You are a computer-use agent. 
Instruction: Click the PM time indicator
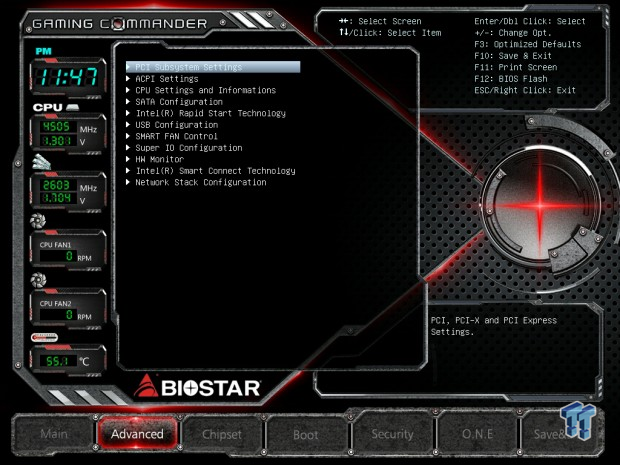pyautogui.click(x=43, y=51)
